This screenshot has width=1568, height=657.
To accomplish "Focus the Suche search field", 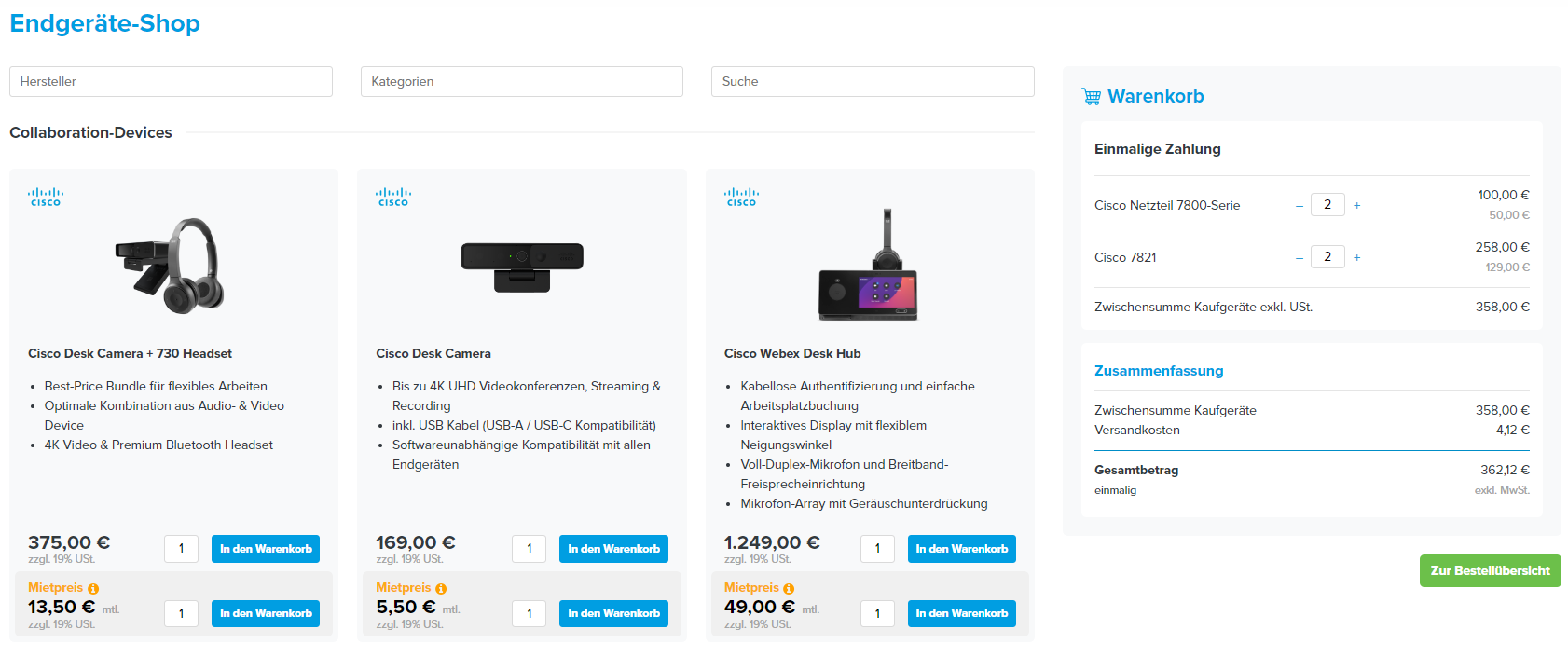I will coord(873,81).
